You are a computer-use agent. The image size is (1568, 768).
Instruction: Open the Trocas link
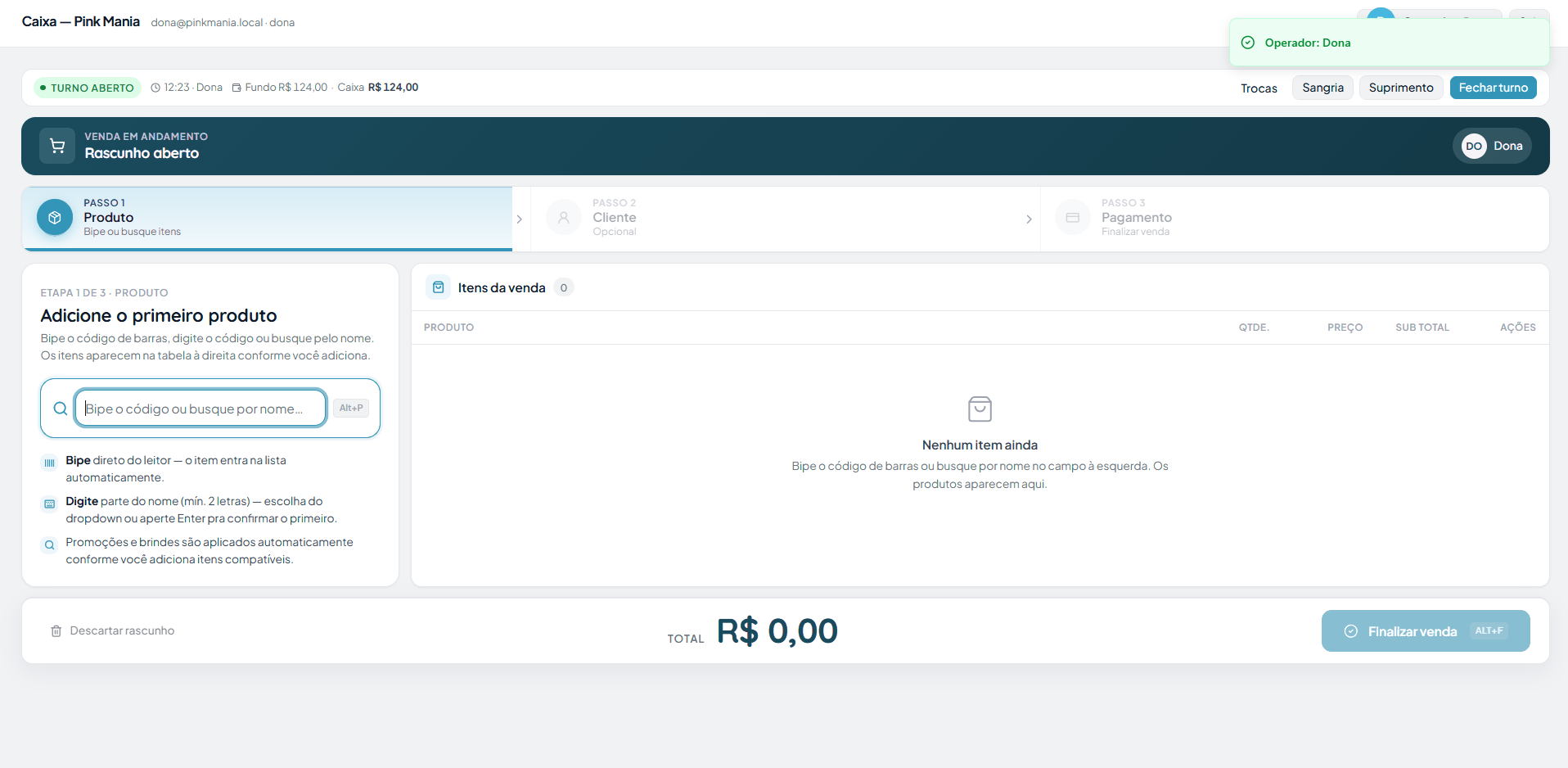1259,88
